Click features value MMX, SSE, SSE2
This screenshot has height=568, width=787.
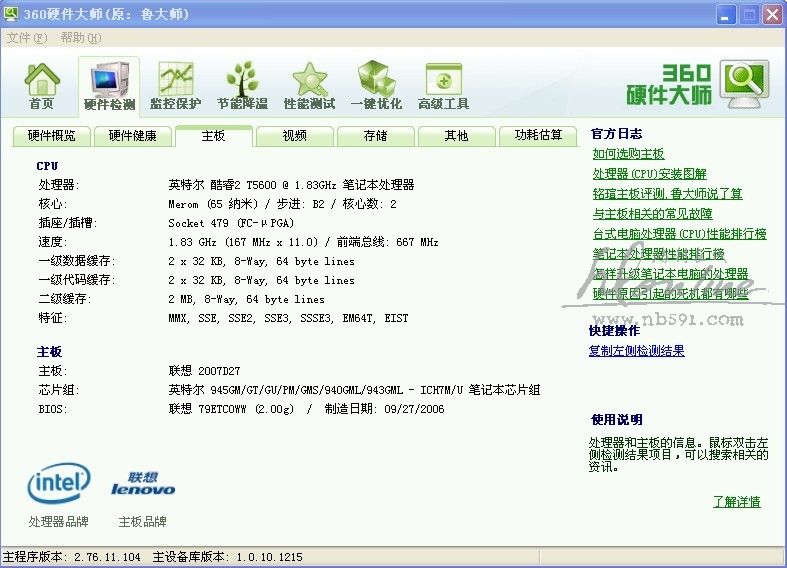(x=288, y=318)
